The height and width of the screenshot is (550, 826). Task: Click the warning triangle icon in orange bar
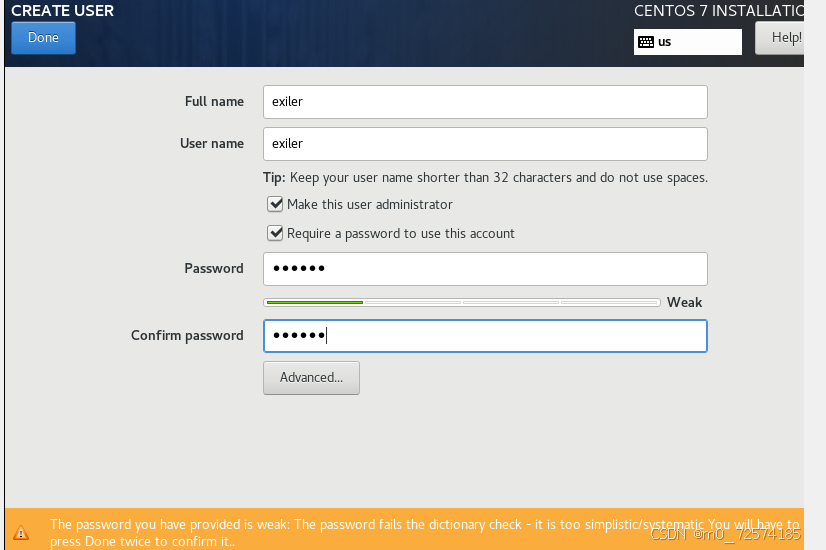[21, 533]
